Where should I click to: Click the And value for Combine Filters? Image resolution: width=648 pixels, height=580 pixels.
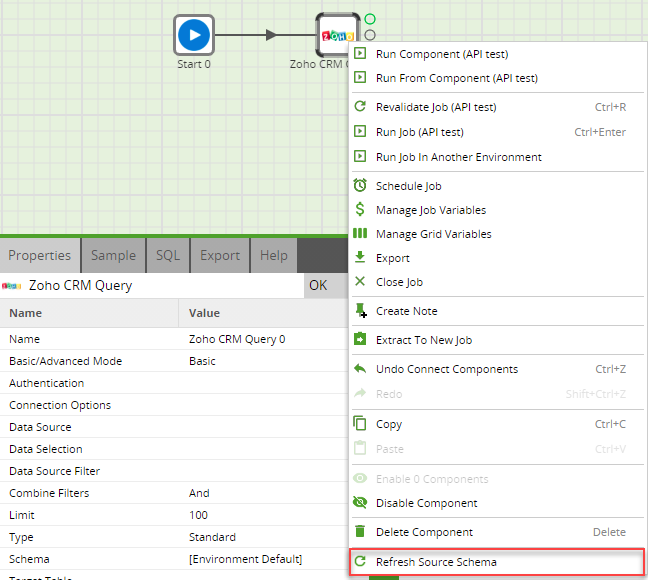(x=199, y=493)
